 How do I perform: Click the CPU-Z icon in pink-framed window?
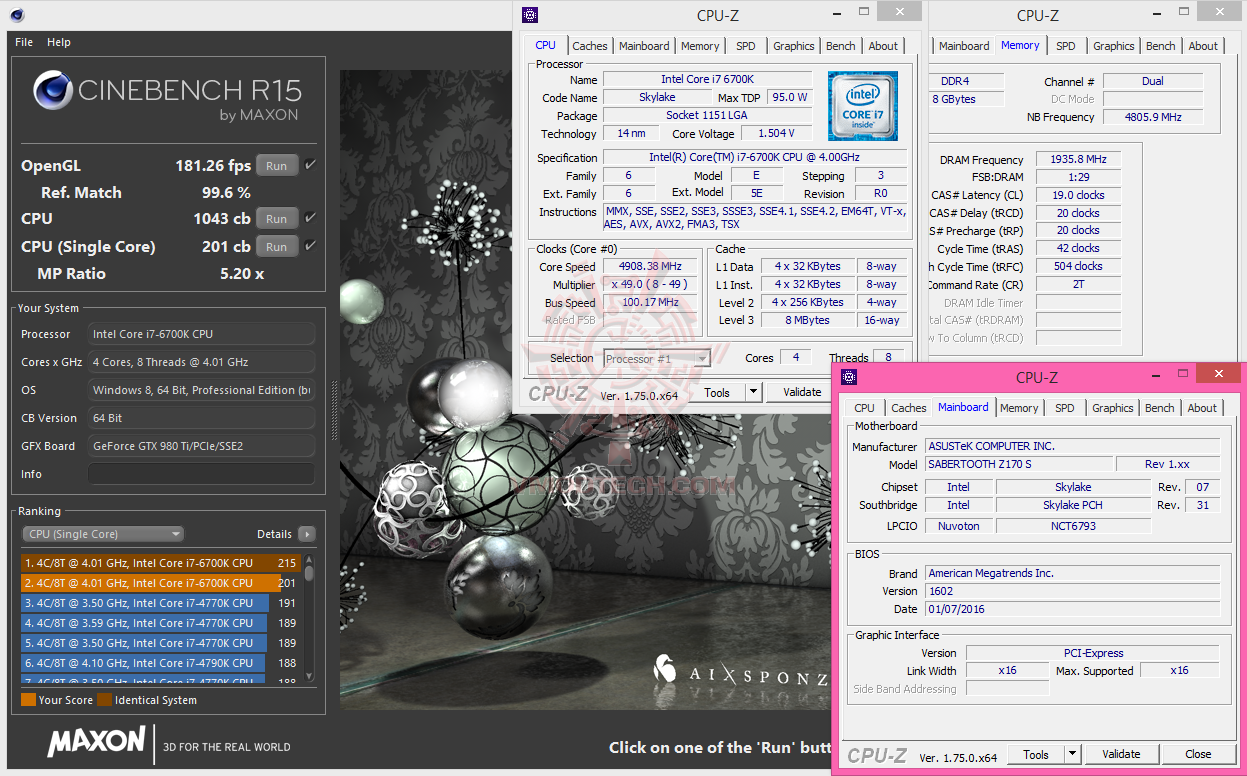(849, 377)
